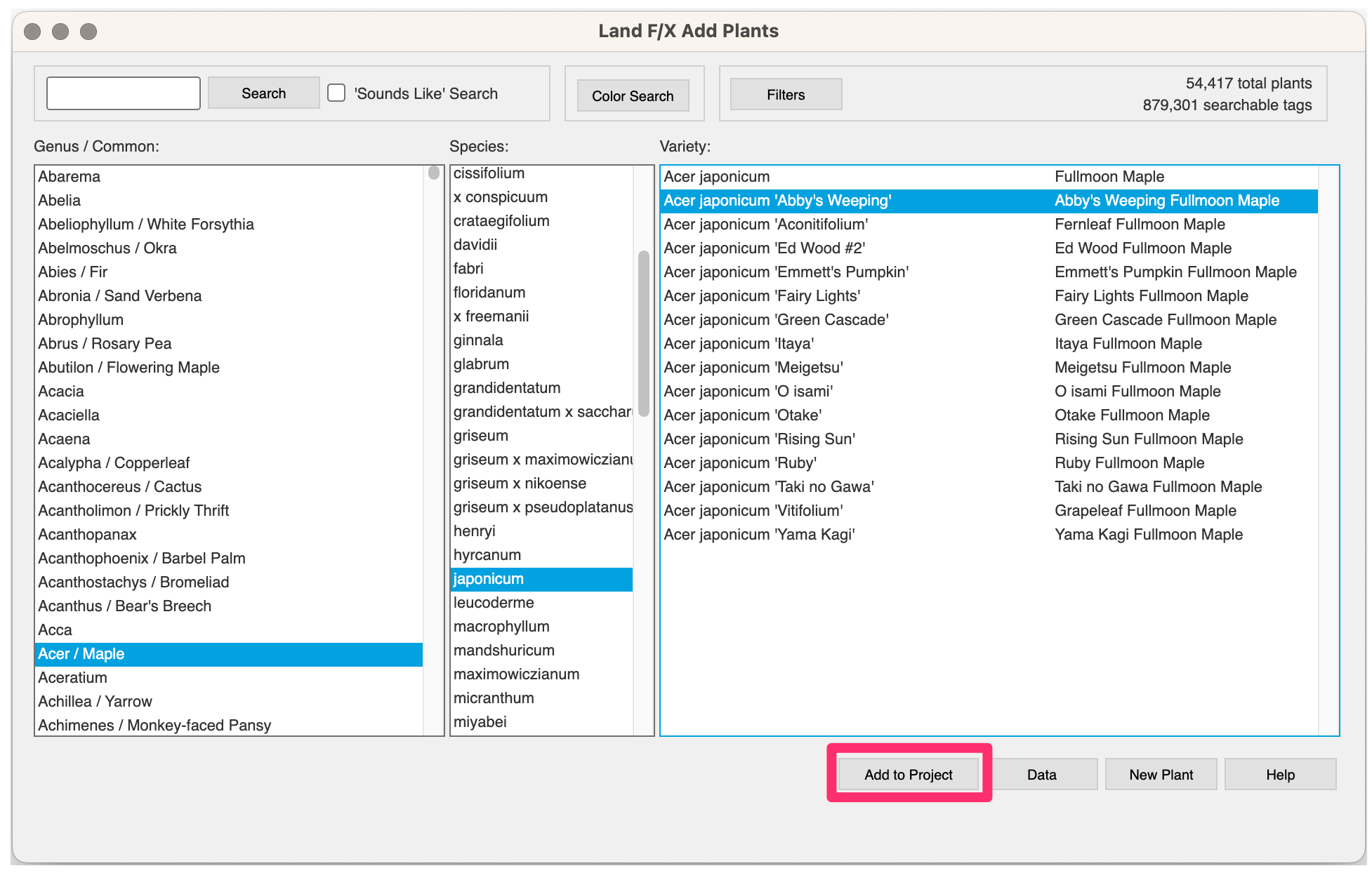Select Acer japonicum 'Taki no Gawa'

click(989, 487)
